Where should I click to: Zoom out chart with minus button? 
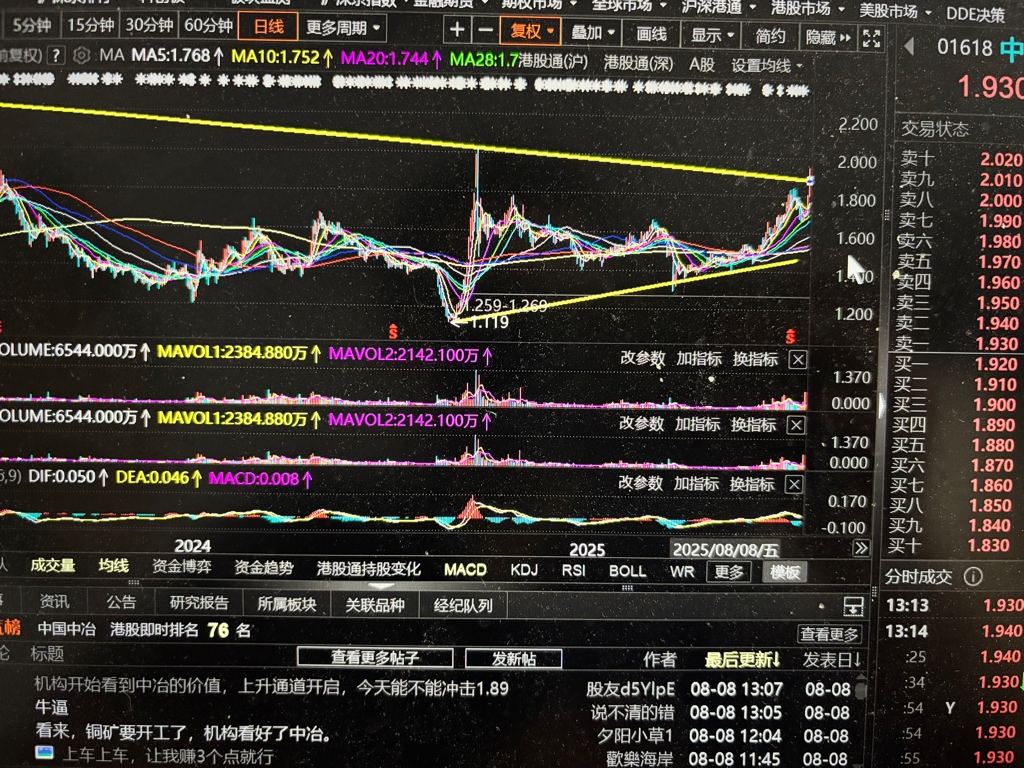click(x=485, y=29)
